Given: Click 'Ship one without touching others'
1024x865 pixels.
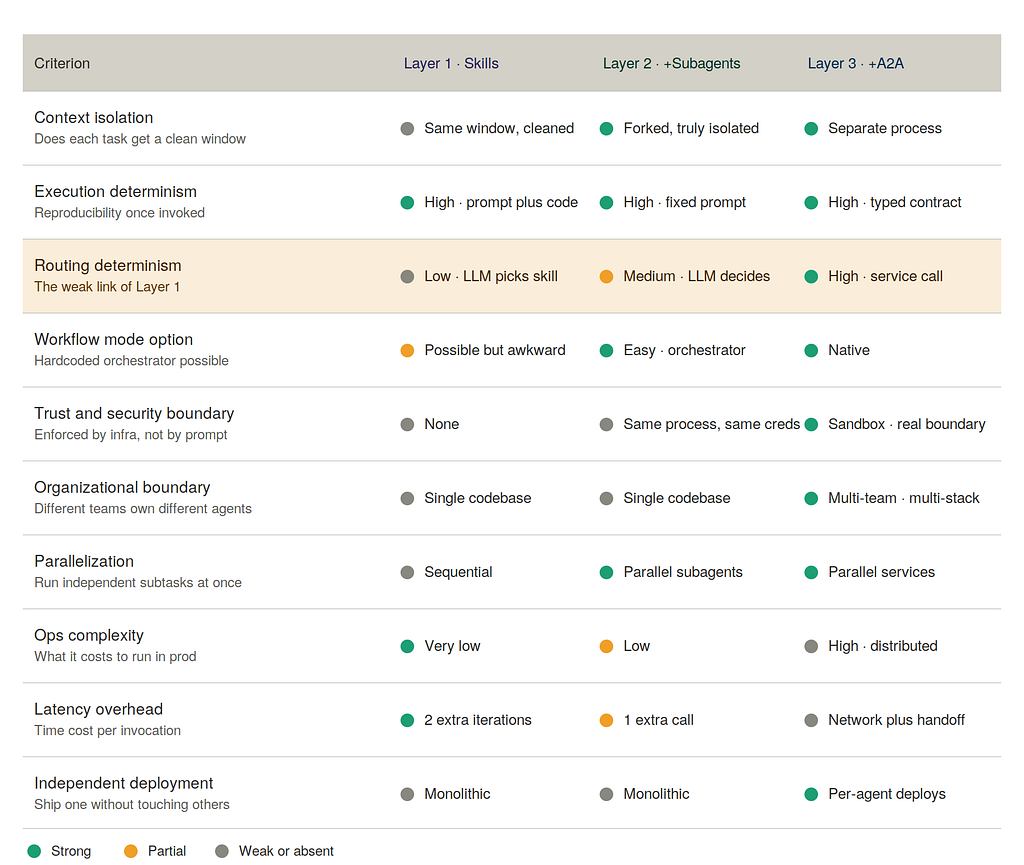Looking at the screenshot, I should click(132, 804).
